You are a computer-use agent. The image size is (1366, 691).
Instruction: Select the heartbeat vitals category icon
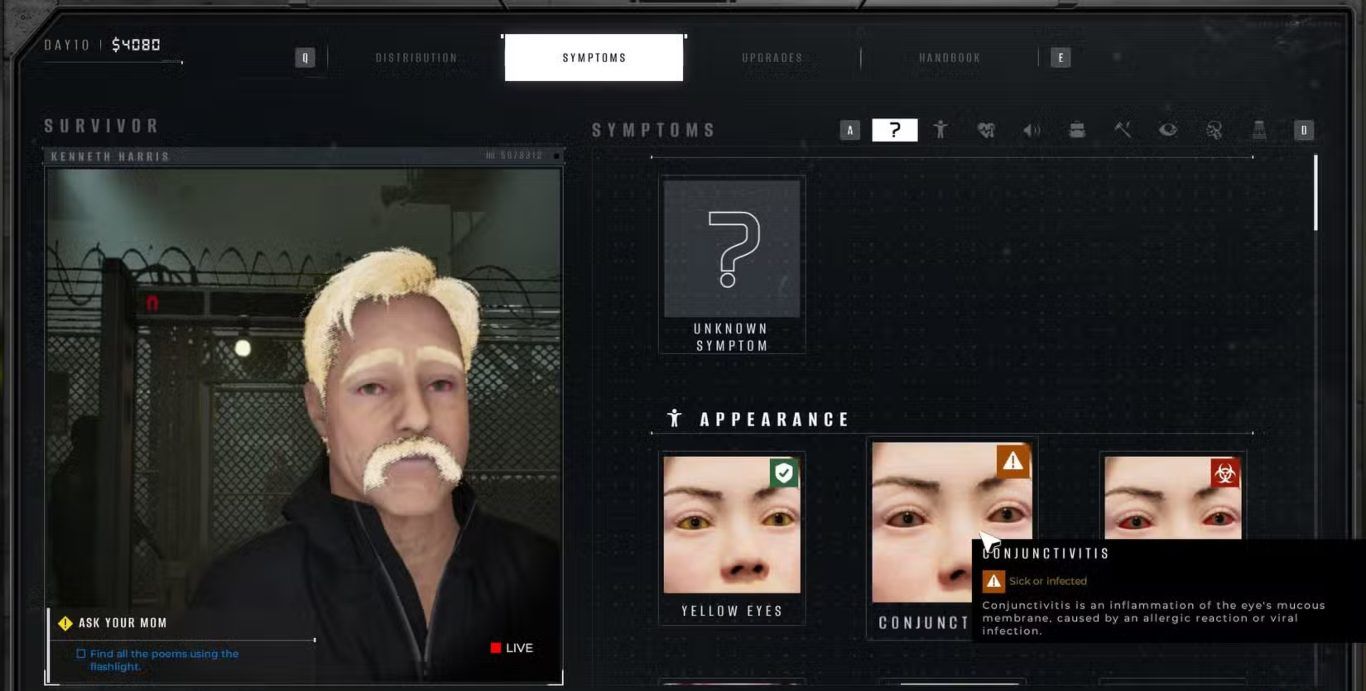[986, 130]
